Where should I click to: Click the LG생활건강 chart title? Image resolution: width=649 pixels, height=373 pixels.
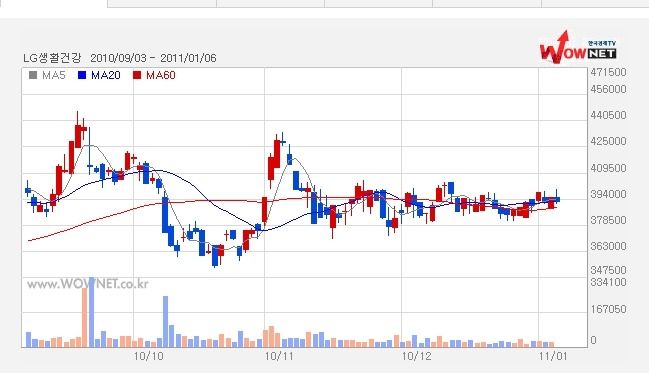click(52, 58)
